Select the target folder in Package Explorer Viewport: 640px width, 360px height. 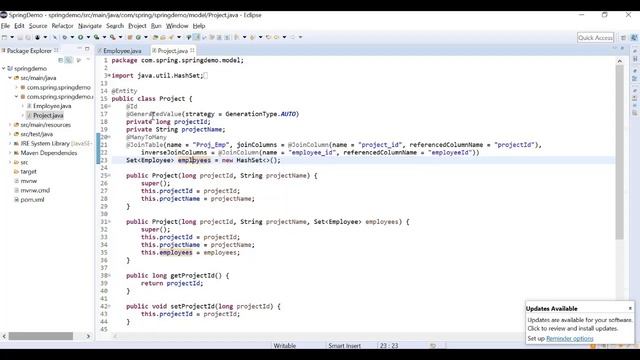(28, 171)
